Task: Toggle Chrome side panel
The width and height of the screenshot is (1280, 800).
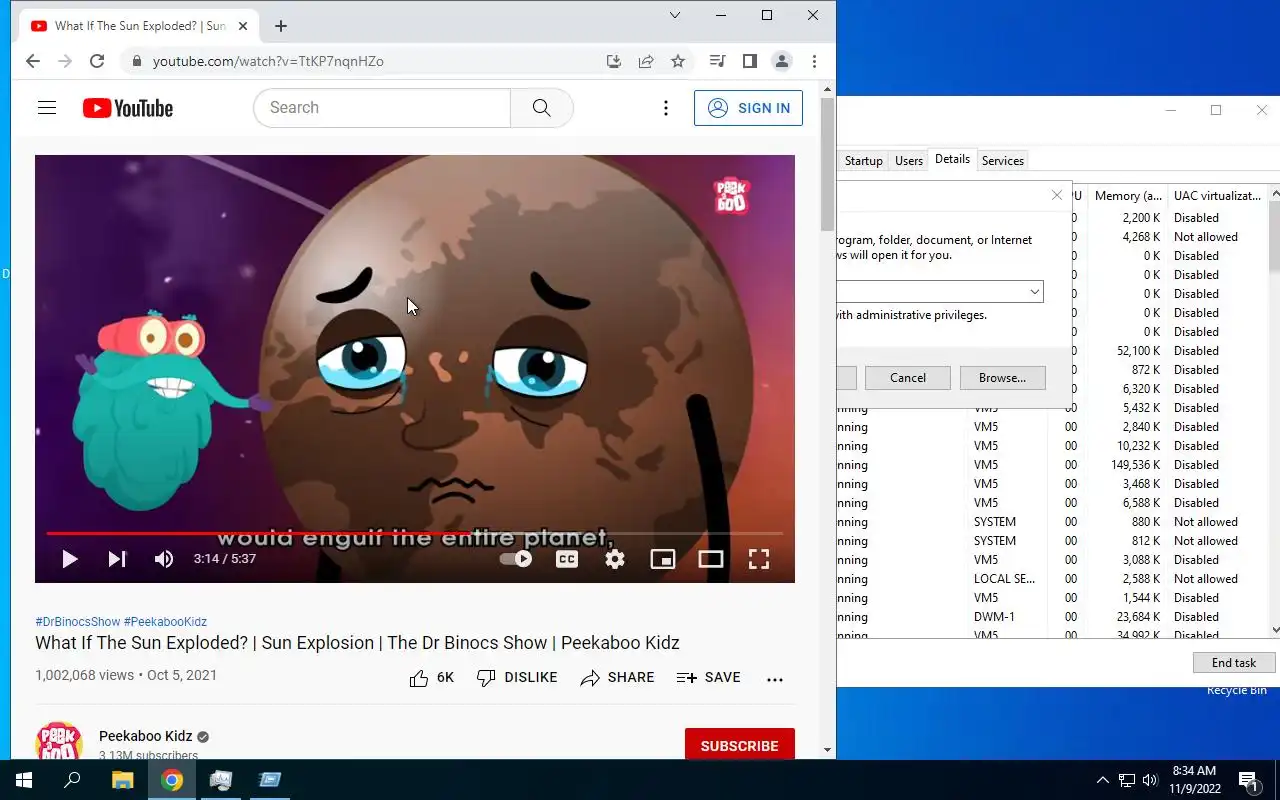Action: click(x=750, y=61)
